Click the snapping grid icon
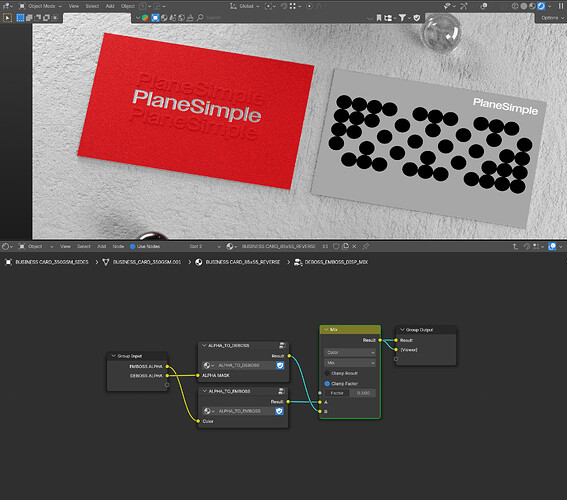 coord(293,6)
